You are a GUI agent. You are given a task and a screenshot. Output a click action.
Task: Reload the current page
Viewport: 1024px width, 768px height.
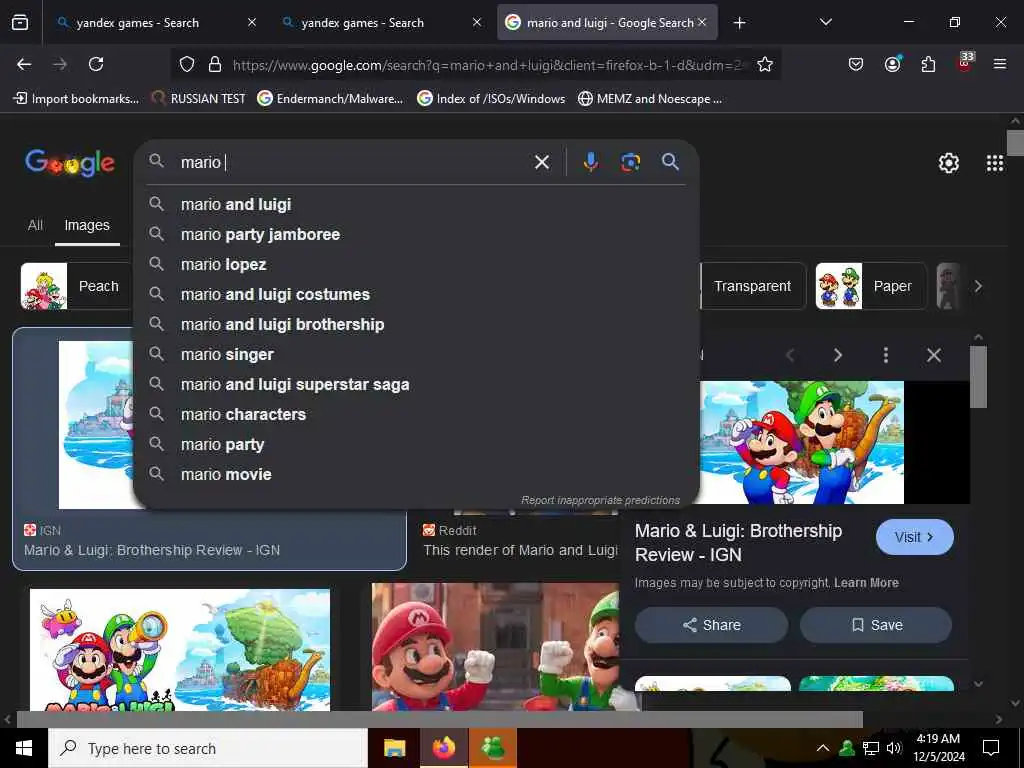tap(96, 64)
